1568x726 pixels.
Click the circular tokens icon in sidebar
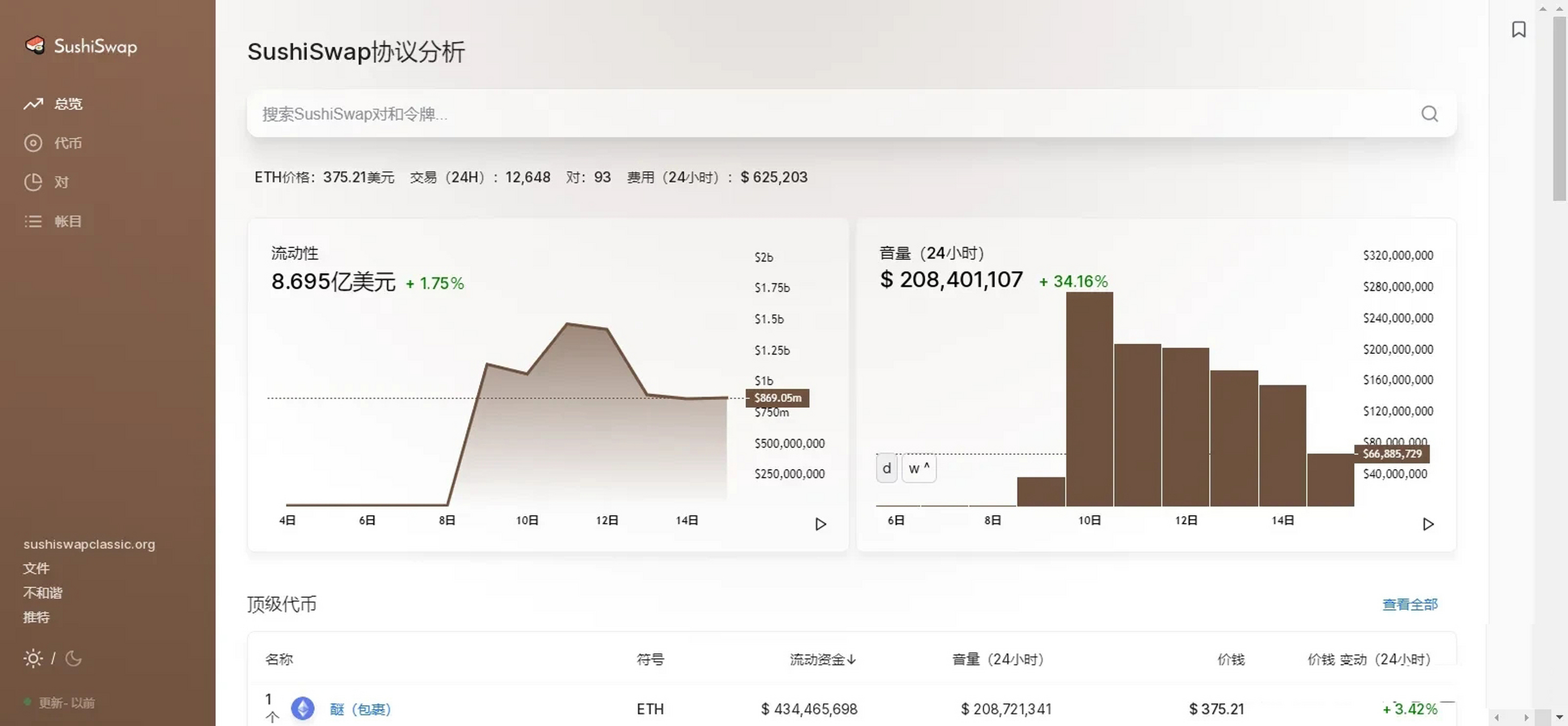33,143
